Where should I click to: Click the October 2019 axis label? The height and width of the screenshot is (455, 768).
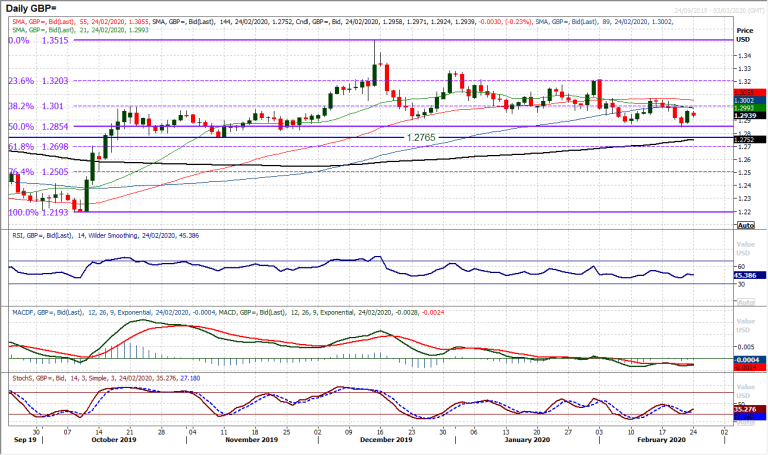tap(114, 440)
